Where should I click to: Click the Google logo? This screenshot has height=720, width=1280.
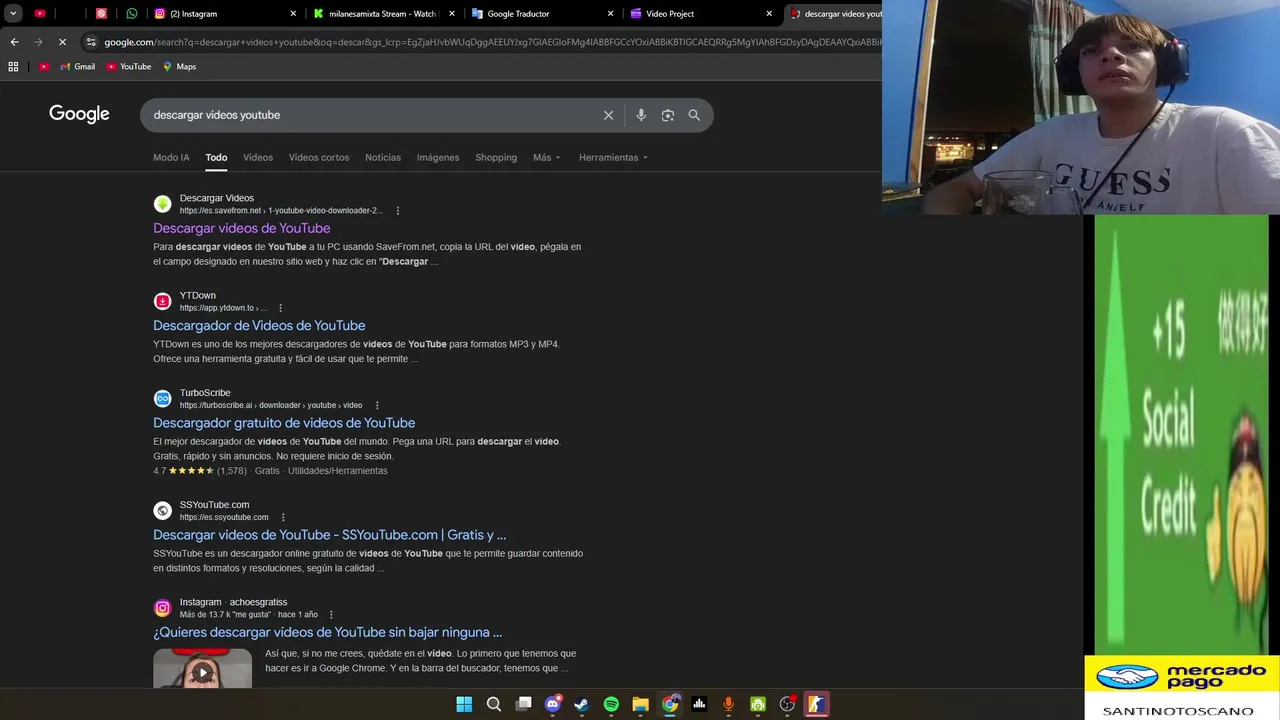[x=79, y=114]
